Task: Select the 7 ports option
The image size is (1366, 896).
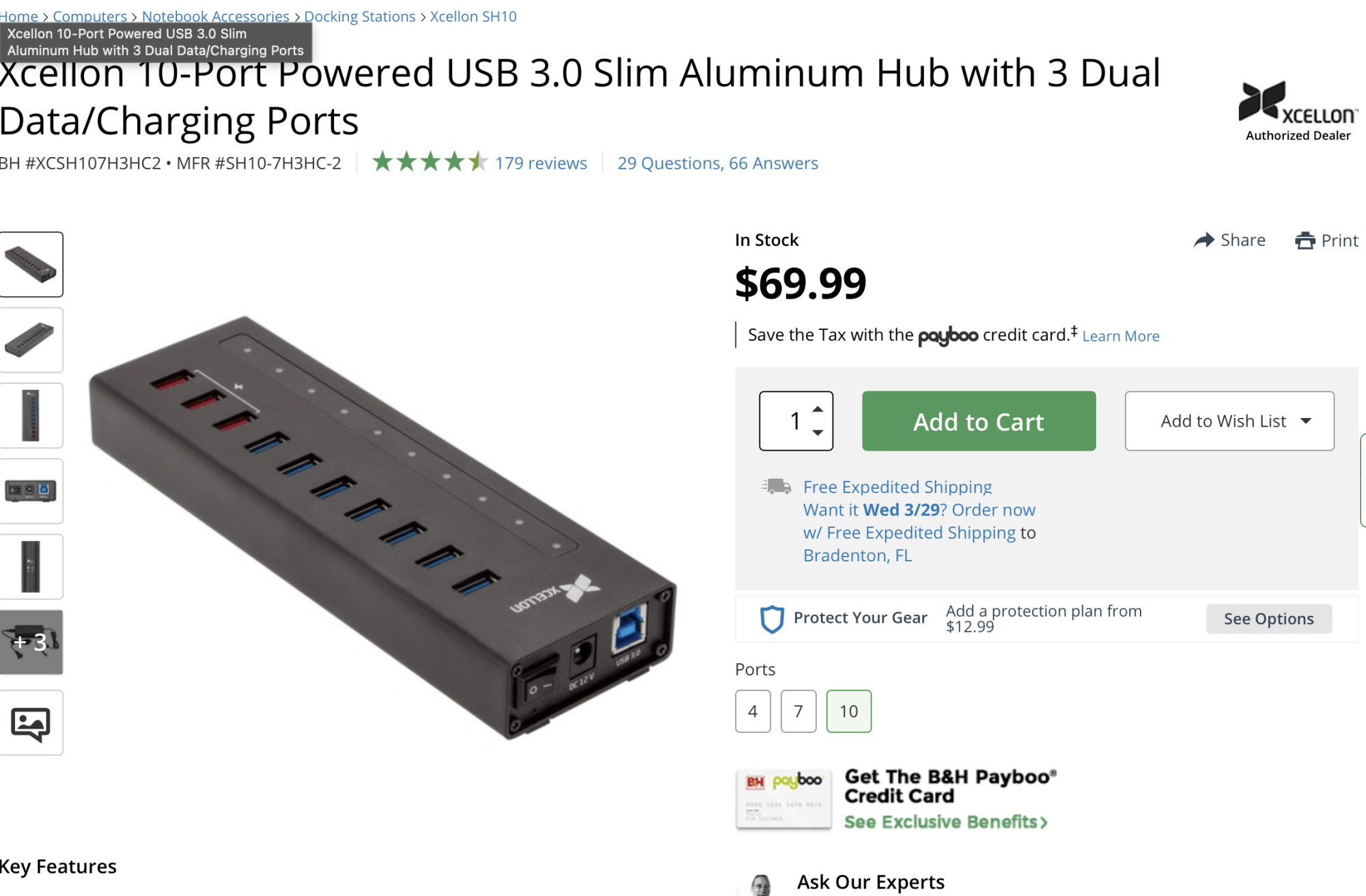Action: pos(798,712)
